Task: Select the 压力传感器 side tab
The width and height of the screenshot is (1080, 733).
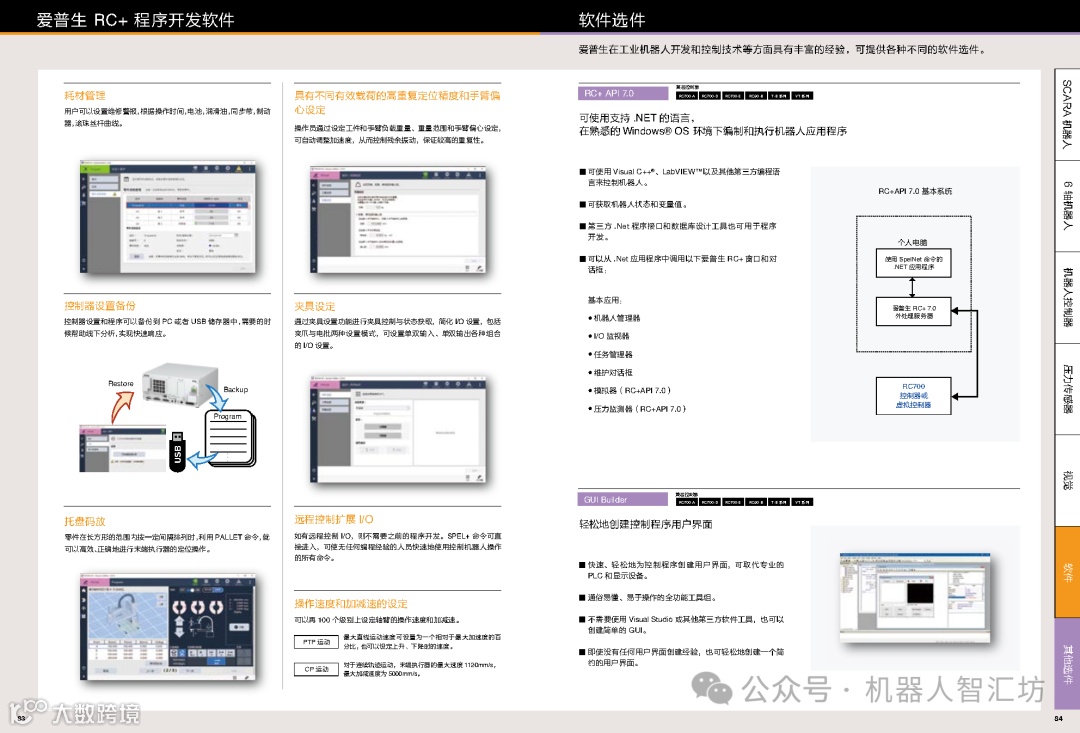Action: pyautogui.click(x=1067, y=389)
